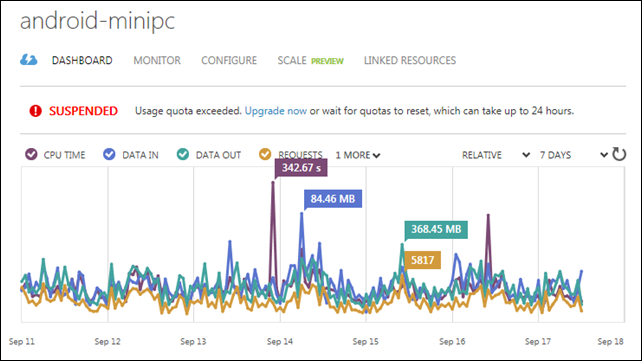Open the mobile service quickstart cloud icon

(x=29, y=60)
